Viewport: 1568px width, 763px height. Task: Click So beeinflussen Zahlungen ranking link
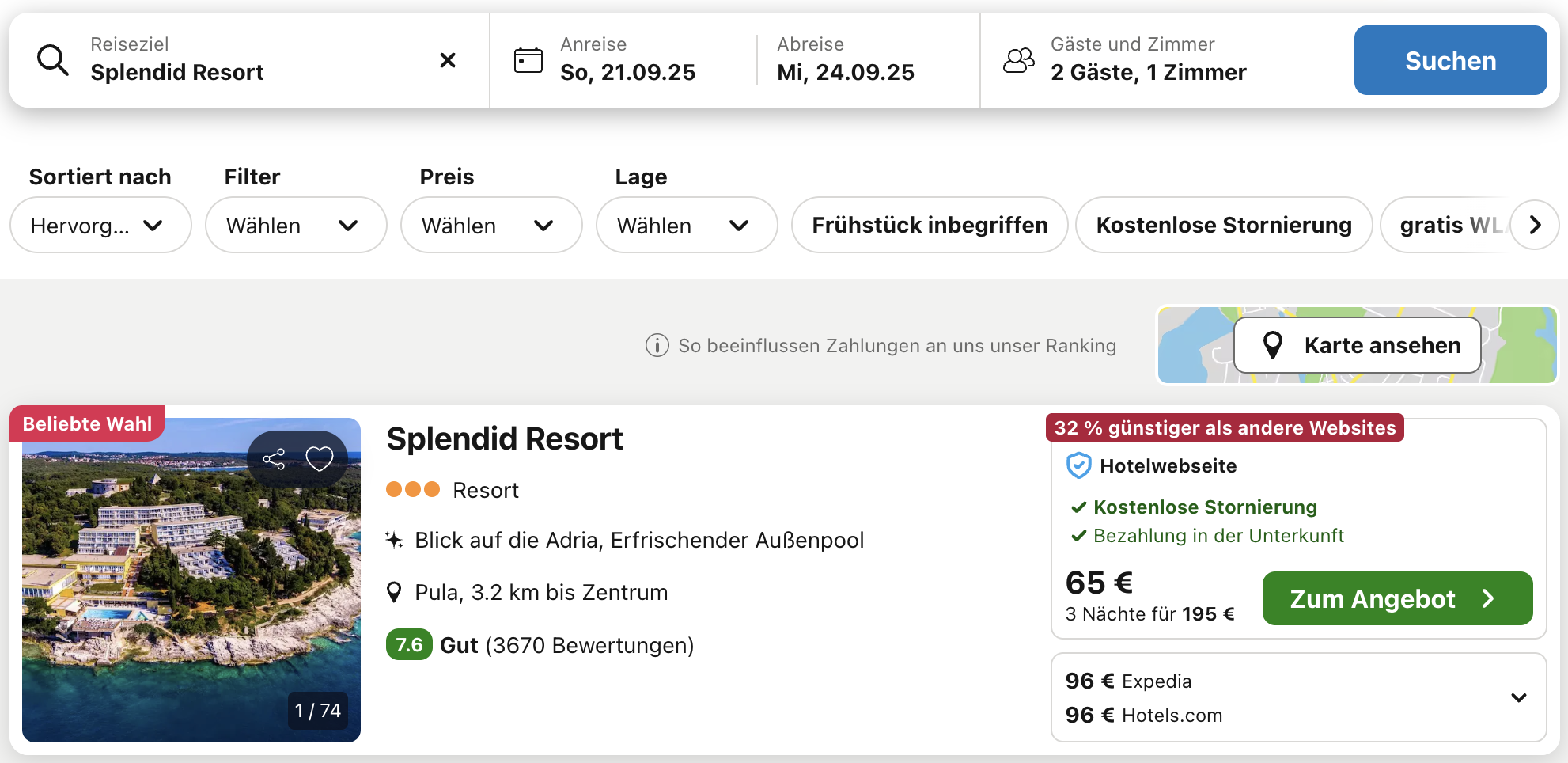(897, 346)
